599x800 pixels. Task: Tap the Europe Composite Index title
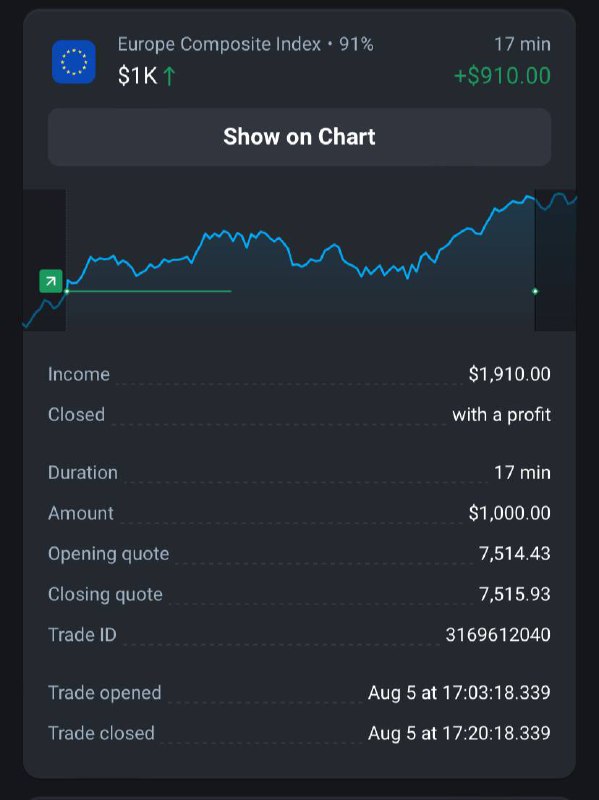[x=219, y=44]
